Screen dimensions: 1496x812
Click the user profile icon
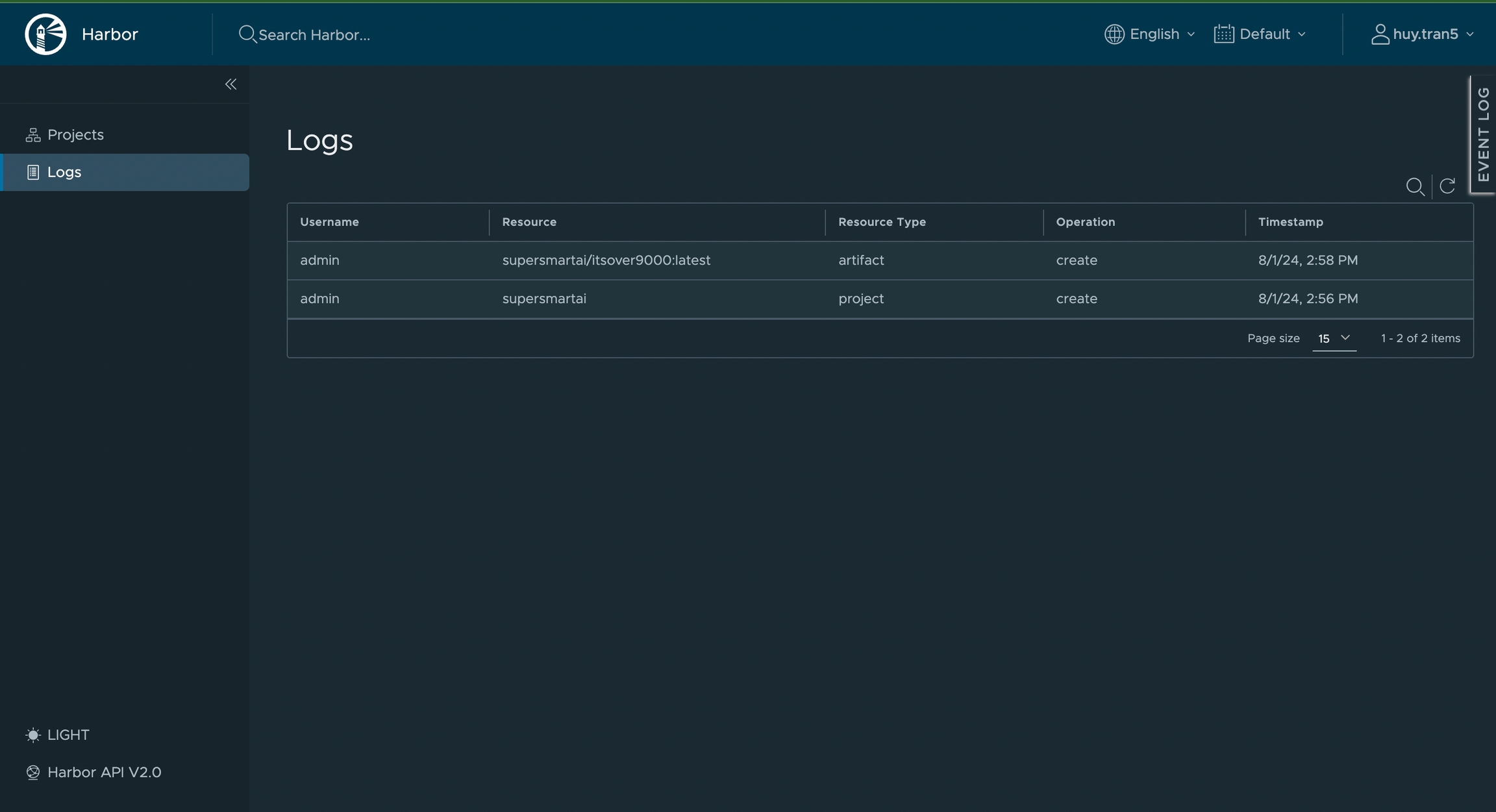pos(1380,34)
